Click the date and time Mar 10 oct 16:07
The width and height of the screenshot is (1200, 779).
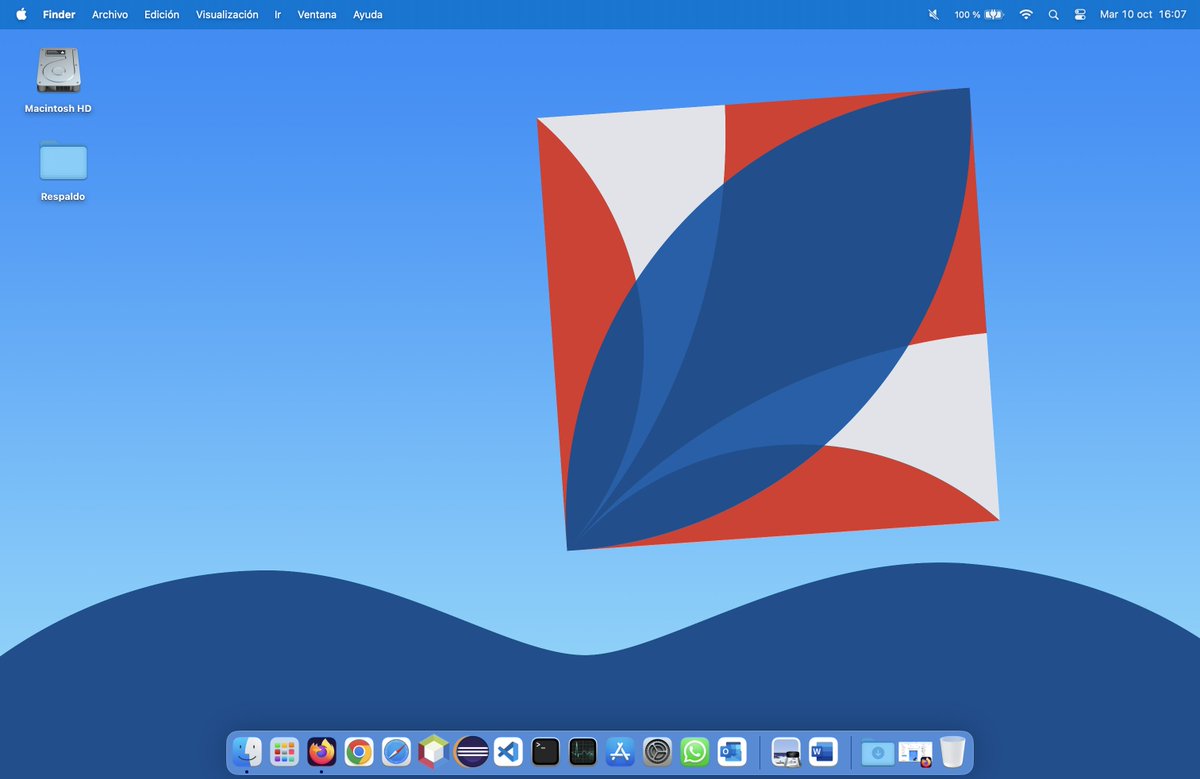[x=1143, y=15]
